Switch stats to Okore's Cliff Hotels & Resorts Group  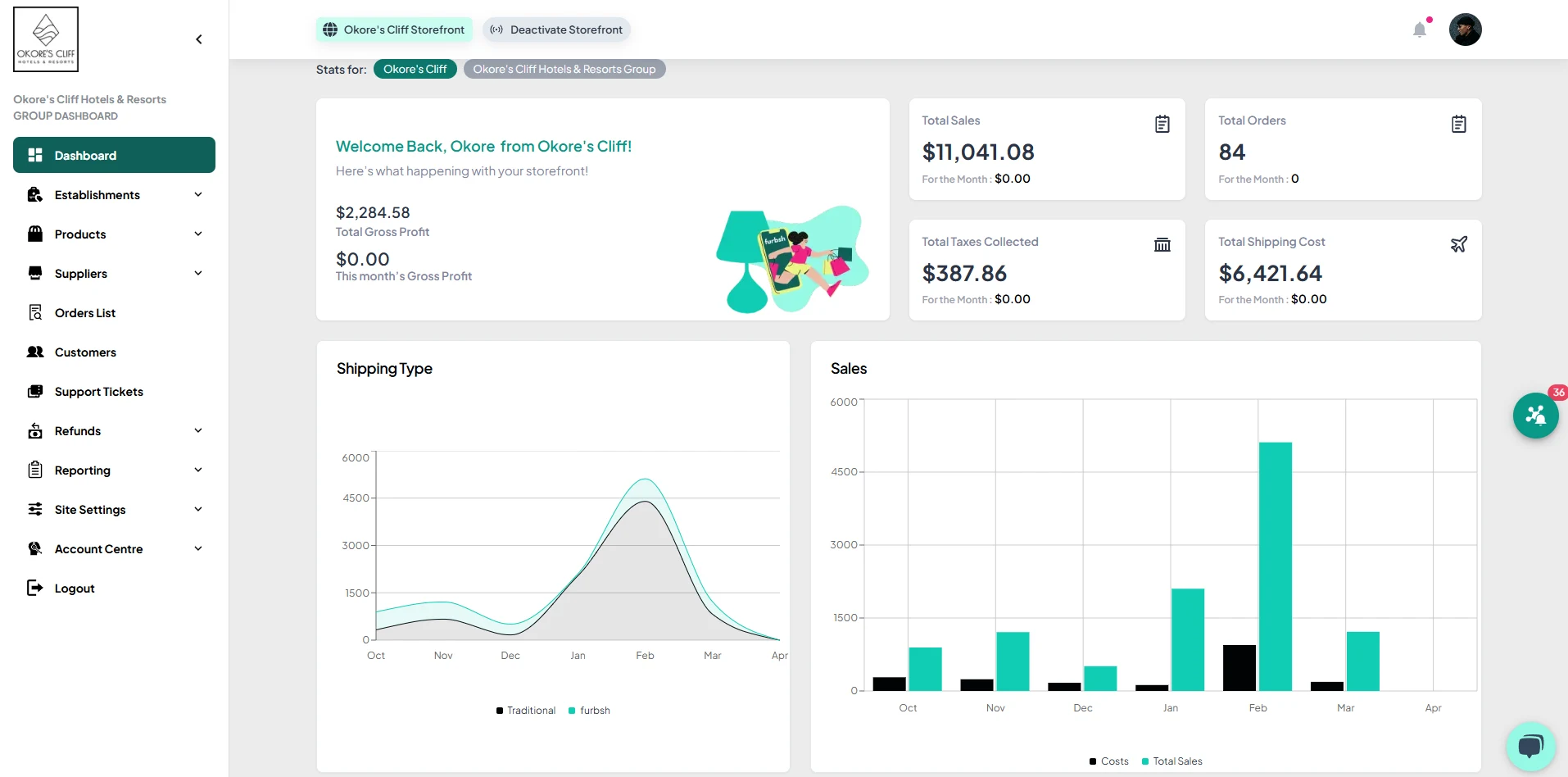(x=564, y=70)
